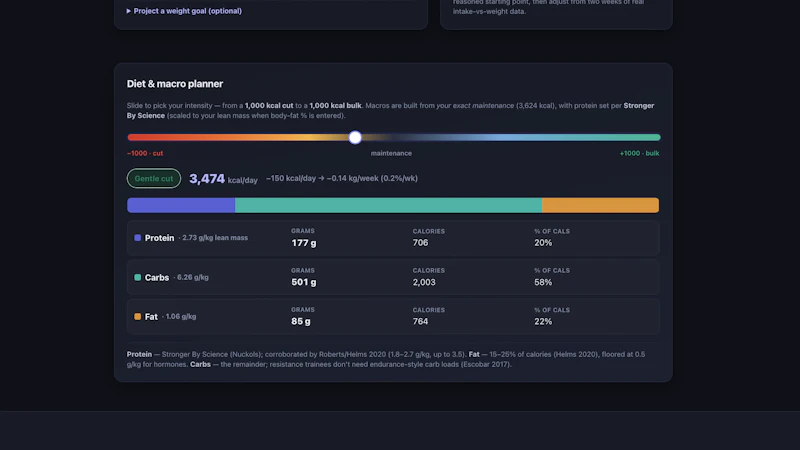Click '−150 kcal/day → −0.14 kg/week' text
800x450 pixels.
[342, 178]
